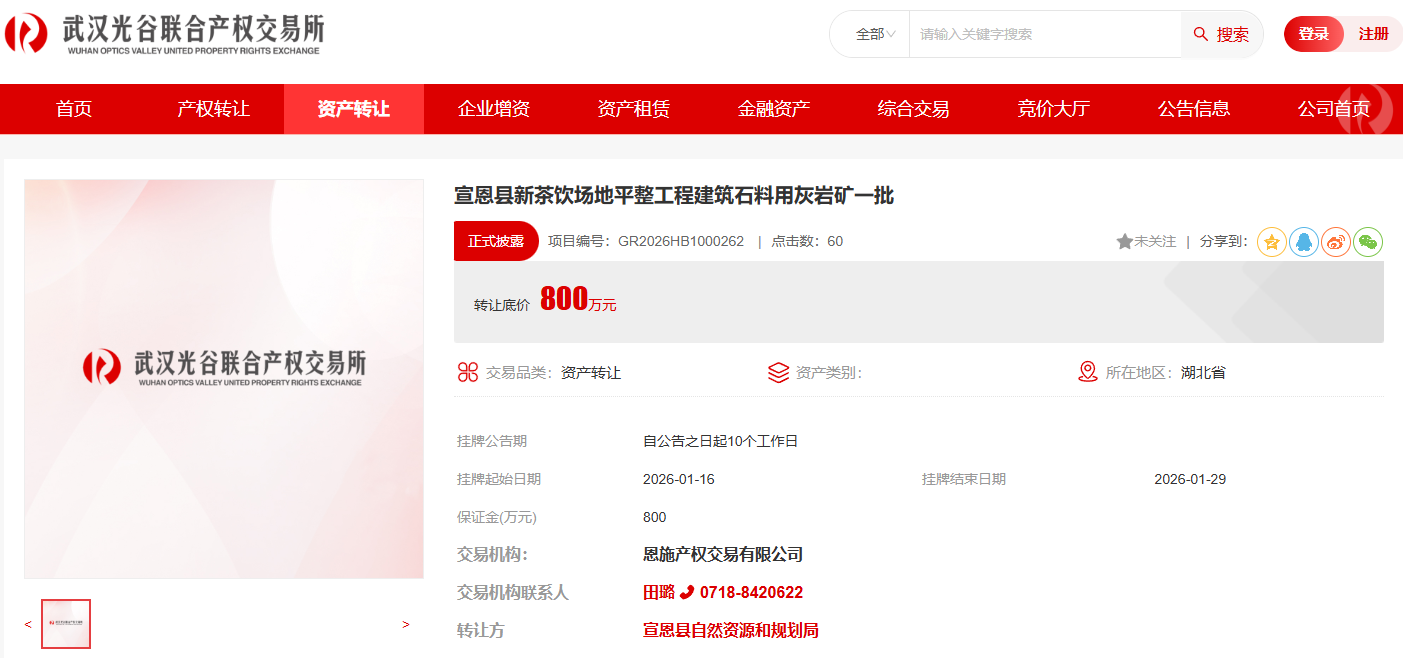
Task: Go to next thumbnail with right arrow
Action: (405, 625)
